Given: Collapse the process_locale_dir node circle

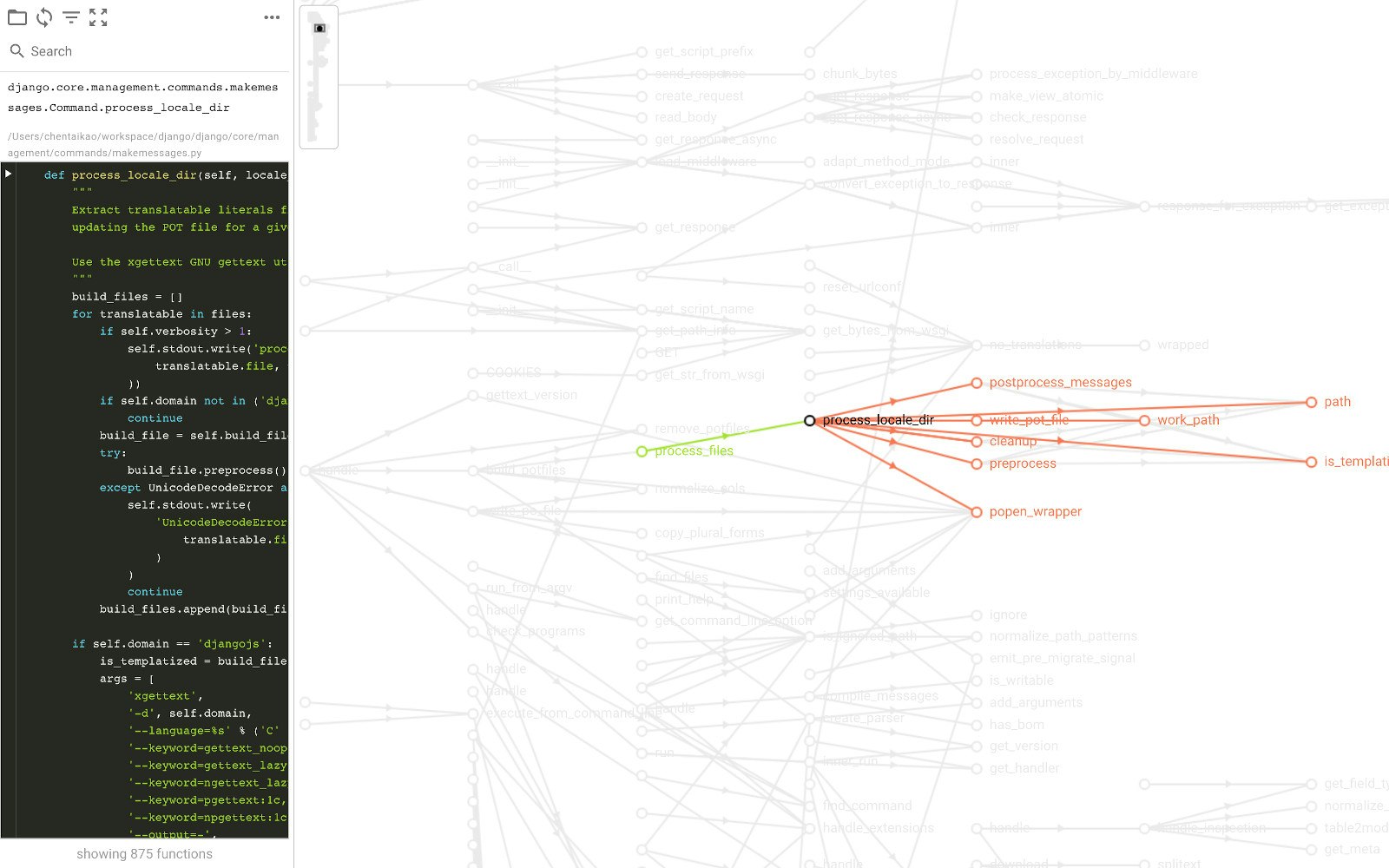Looking at the screenshot, I should pyautogui.click(x=810, y=420).
